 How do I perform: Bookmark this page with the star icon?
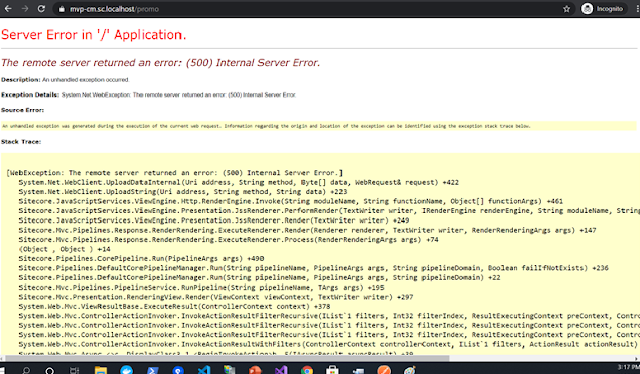[566, 9]
